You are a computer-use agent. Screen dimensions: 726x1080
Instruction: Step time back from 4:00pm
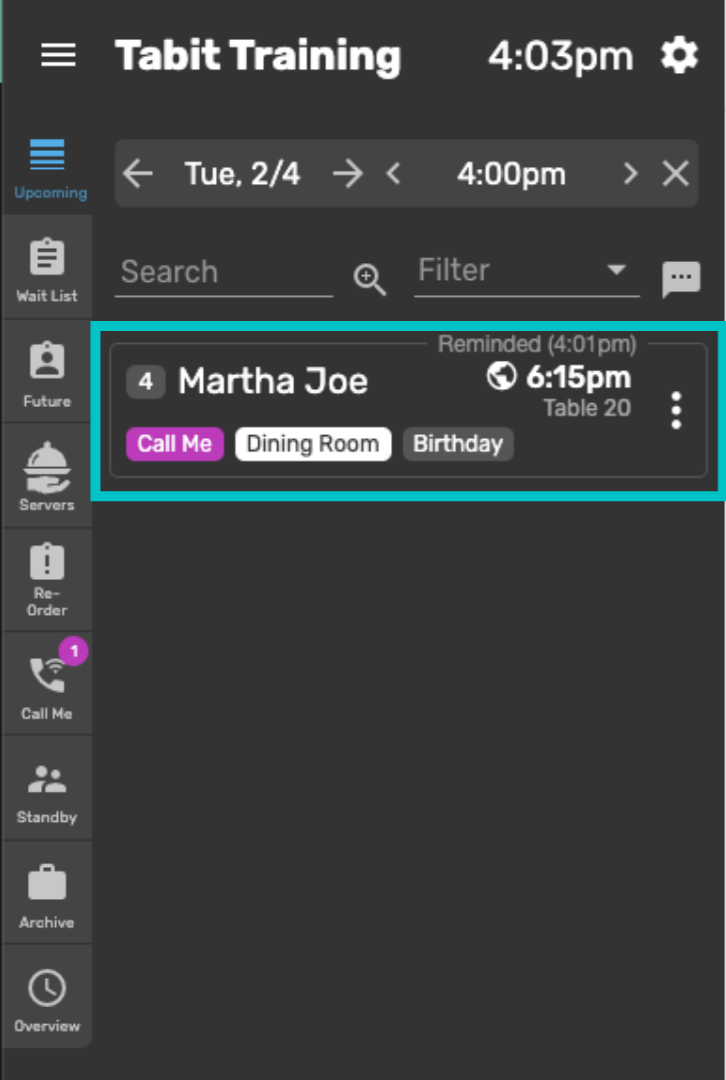click(x=393, y=174)
